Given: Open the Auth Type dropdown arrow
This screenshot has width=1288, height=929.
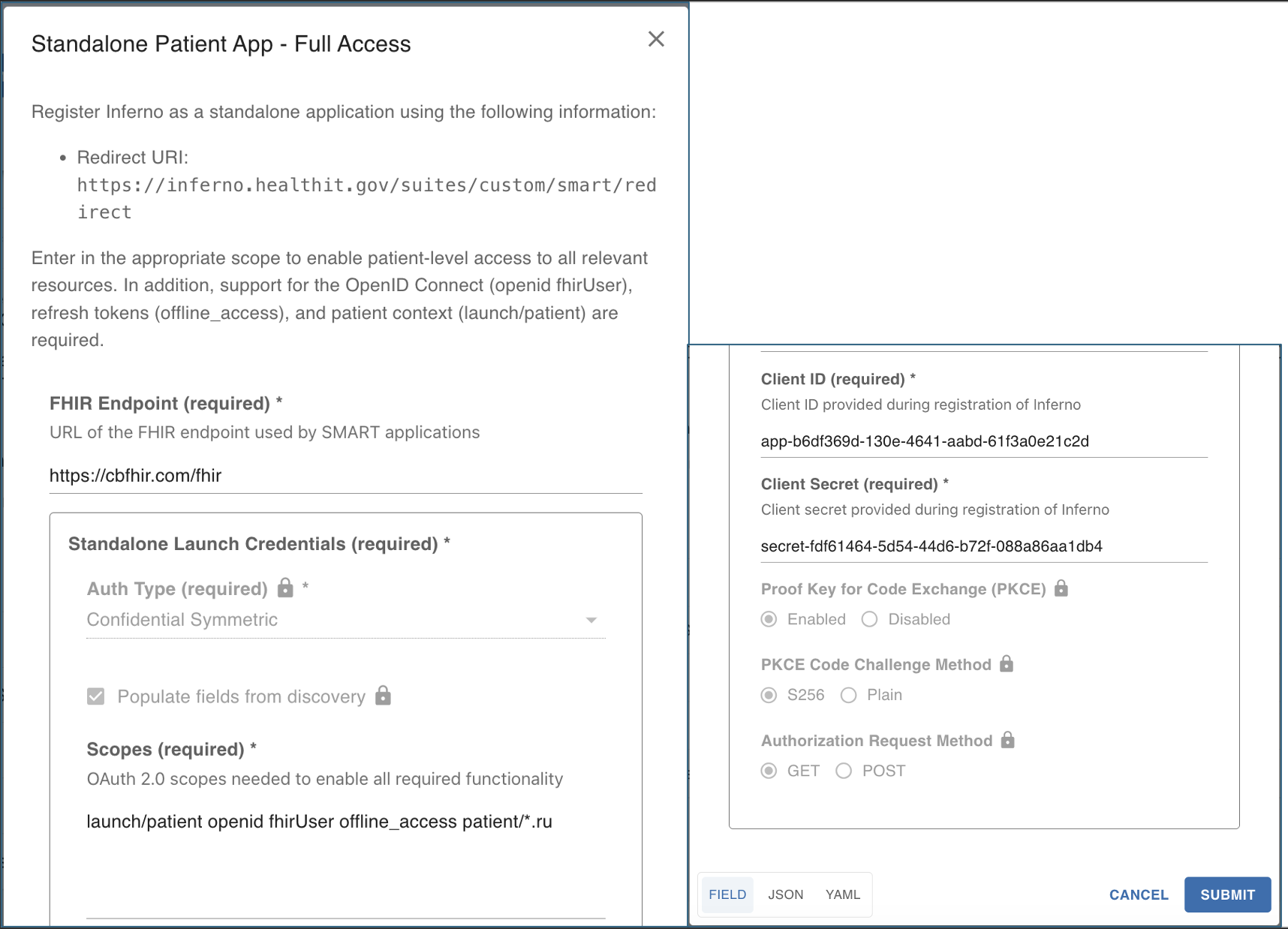Looking at the screenshot, I should click(591, 620).
